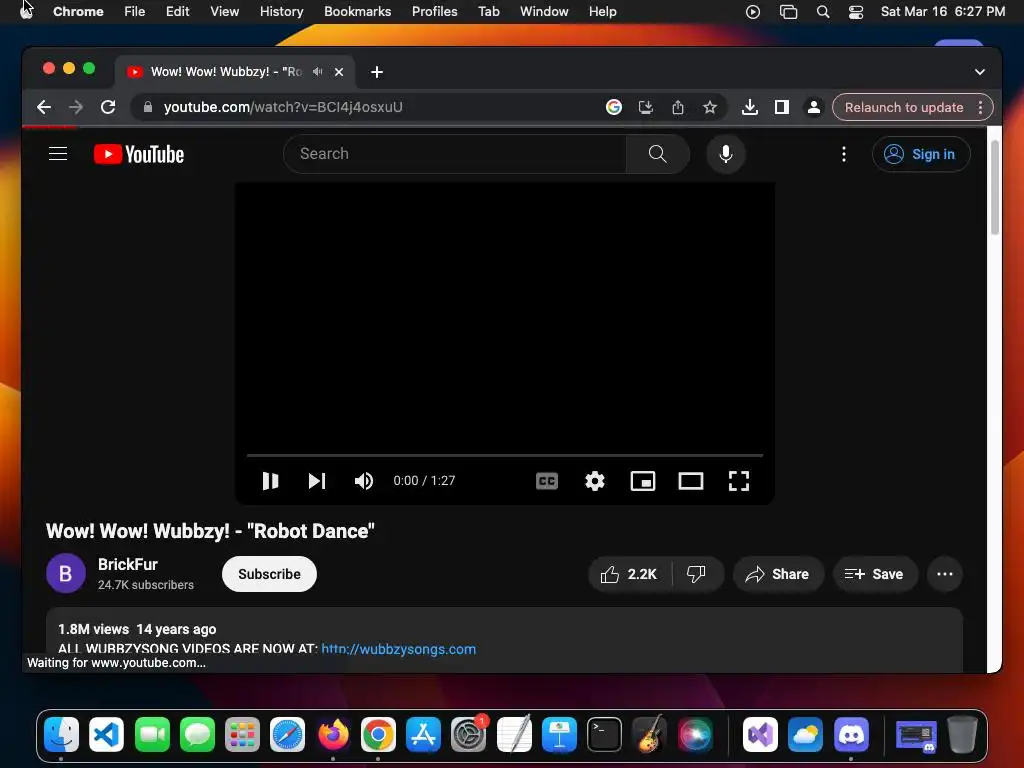The width and height of the screenshot is (1024, 768).
Task: Install app from the address bar icon
Action: click(x=646, y=107)
